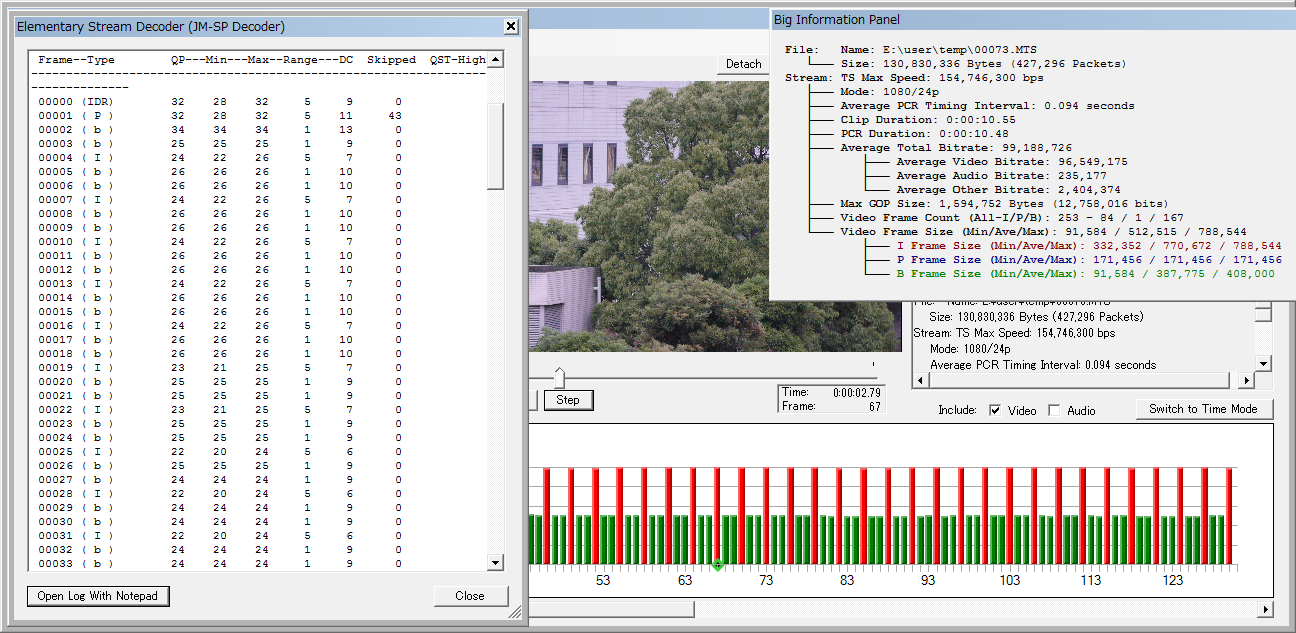Click the frame chart horizontal scrollbar thumb
This screenshot has height=633, width=1296.
tap(611, 608)
